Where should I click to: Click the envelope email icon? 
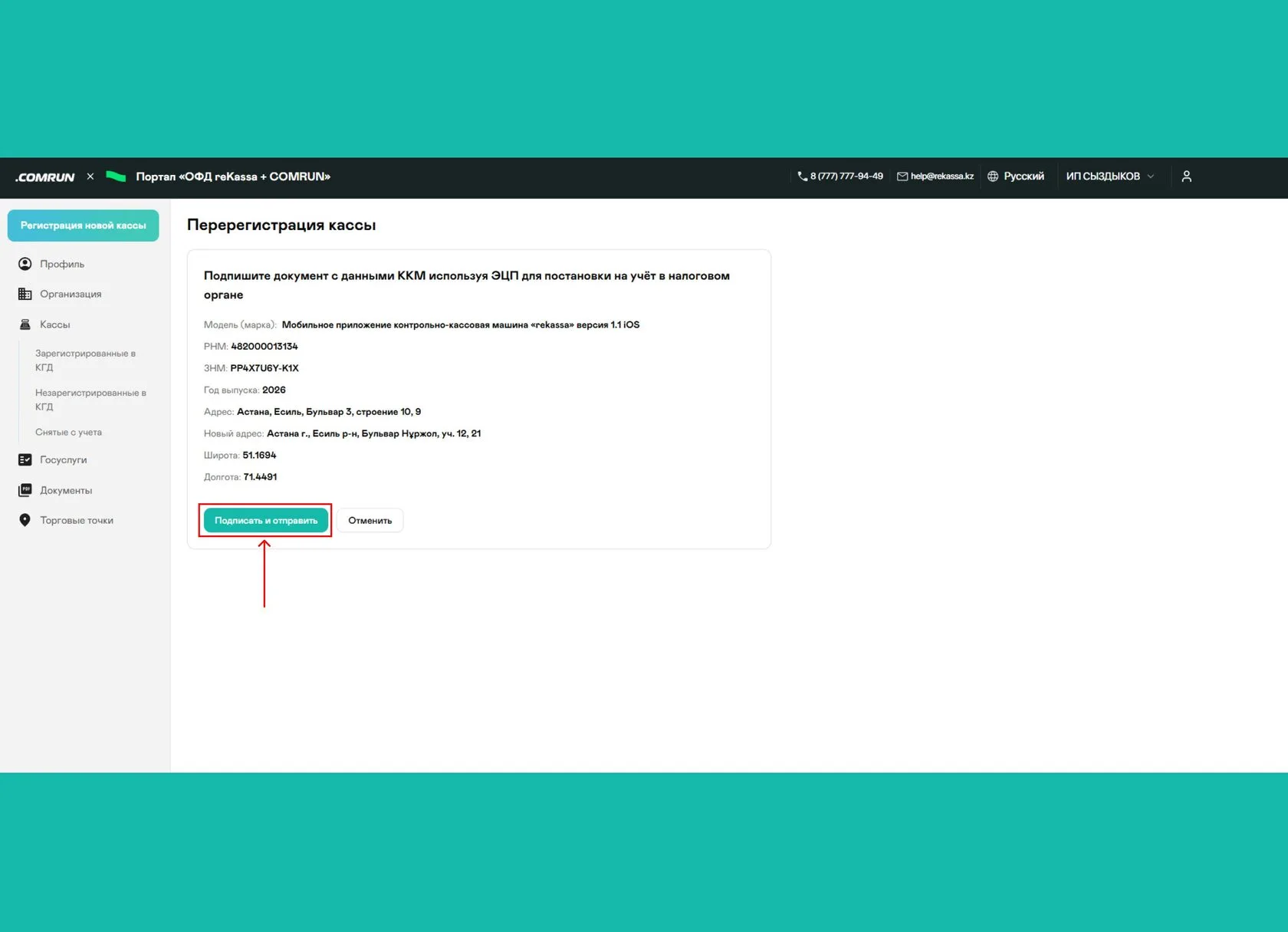(x=902, y=176)
